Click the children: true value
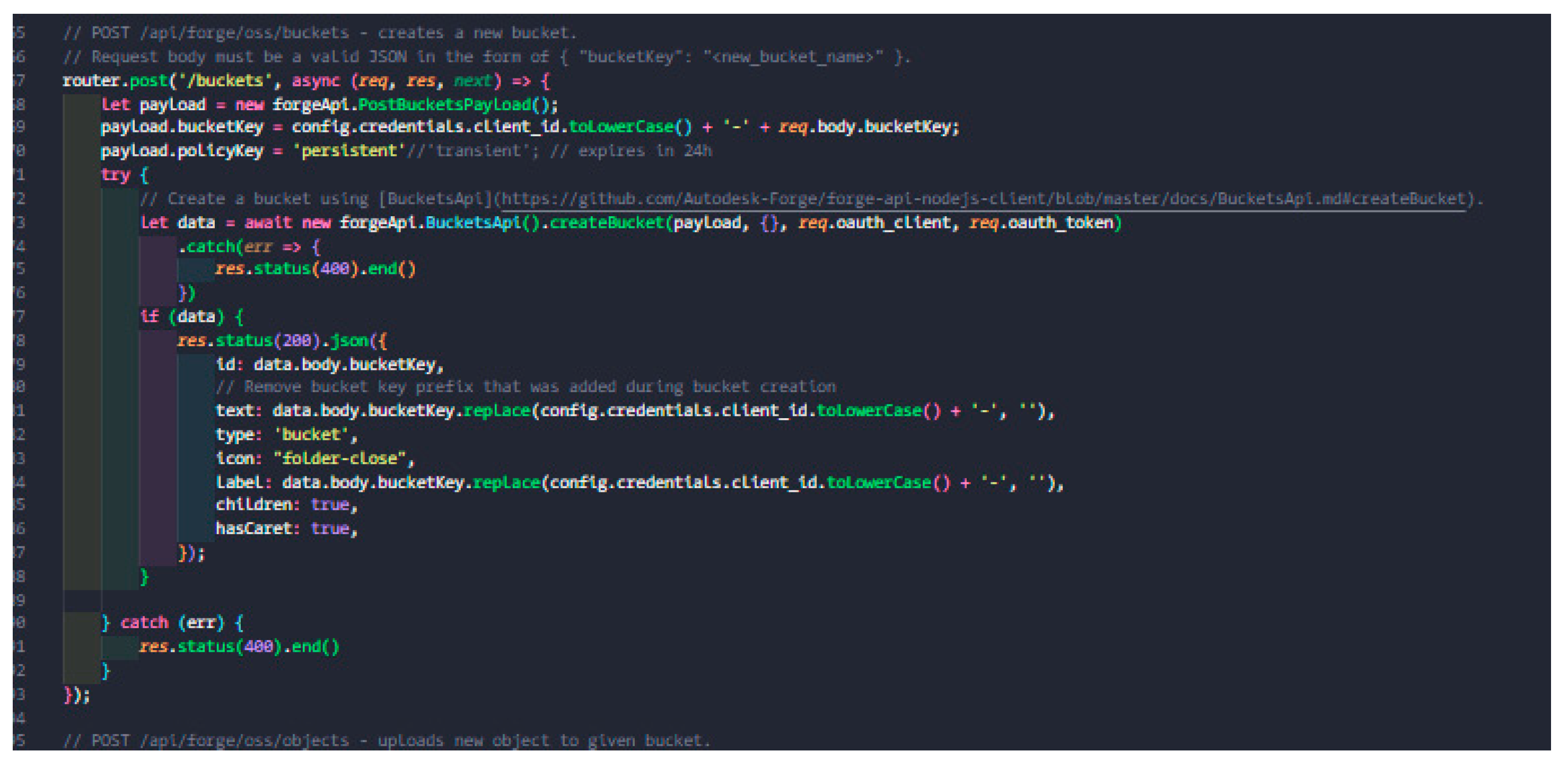Image resolution: width=1568 pixels, height=769 pixels. 330,505
